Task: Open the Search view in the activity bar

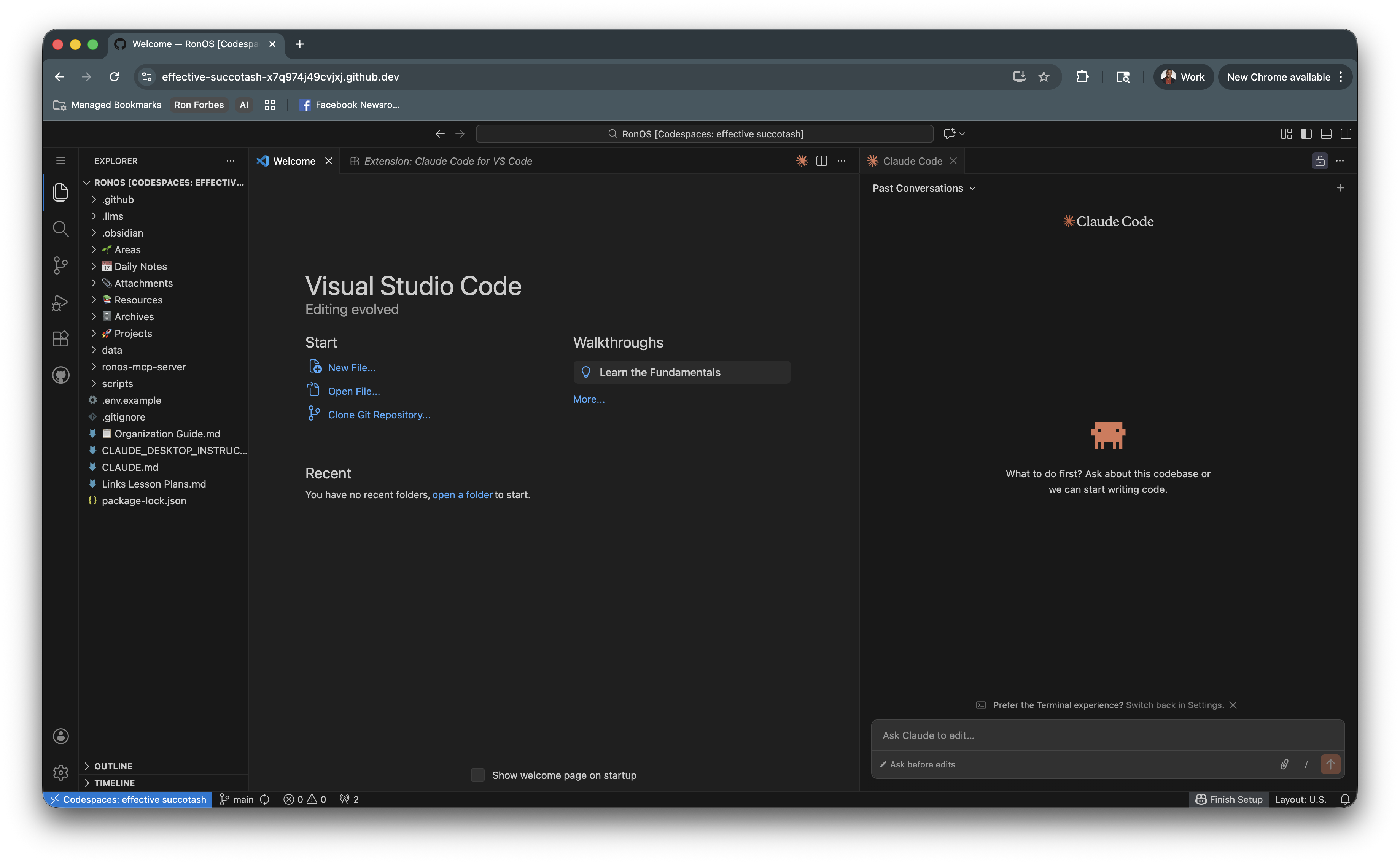Action: point(60,229)
